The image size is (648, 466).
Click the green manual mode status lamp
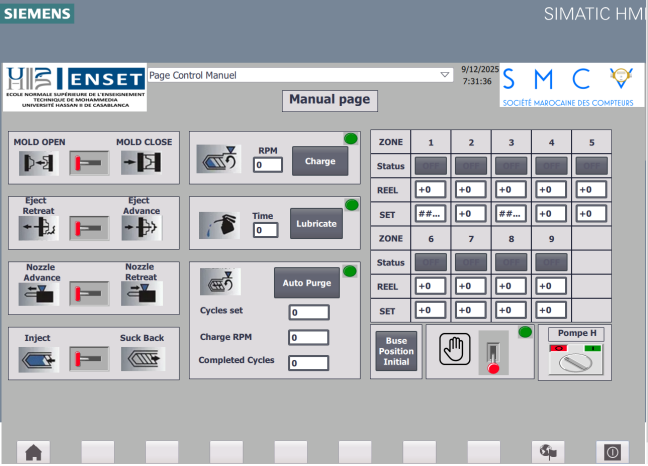point(525,332)
